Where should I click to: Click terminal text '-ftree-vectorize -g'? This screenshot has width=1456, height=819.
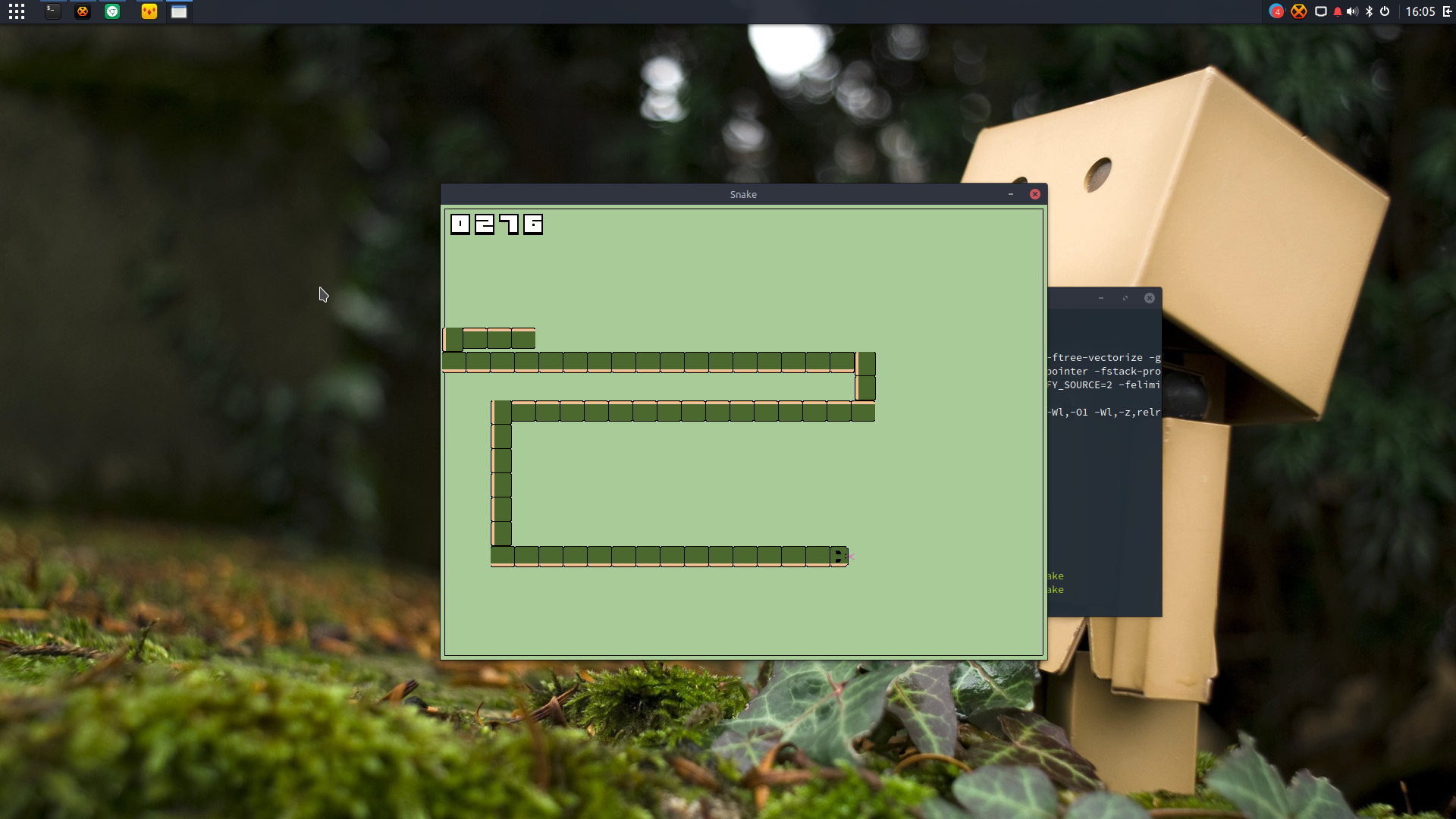pos(1104,358)
